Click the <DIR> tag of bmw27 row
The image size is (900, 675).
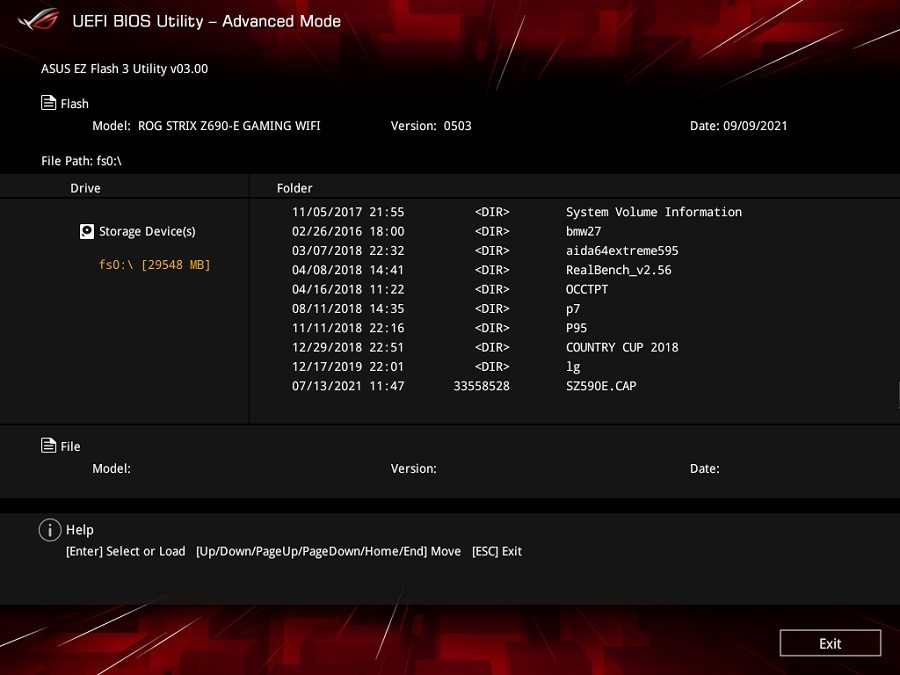[492, 231]
